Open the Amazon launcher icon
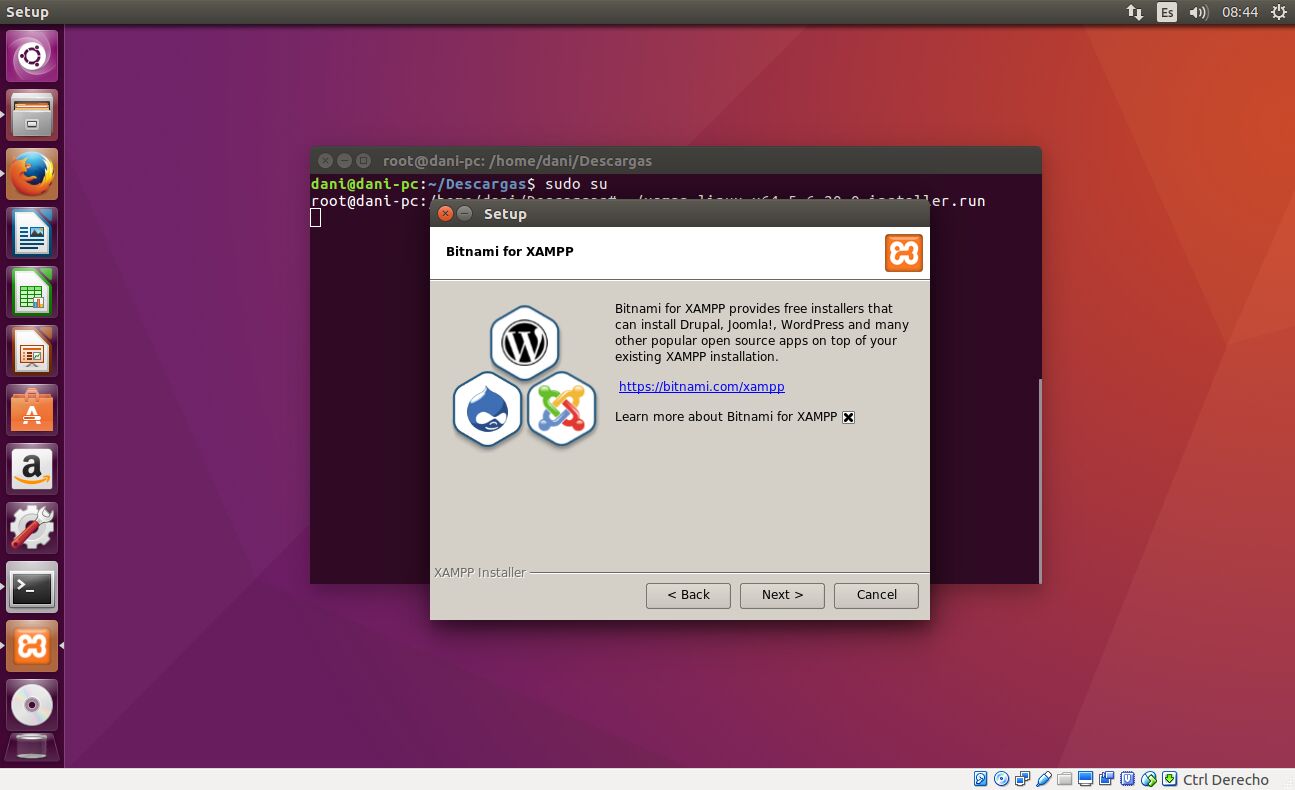Screen dimensions: 1295x790 [x=32, y=469]
